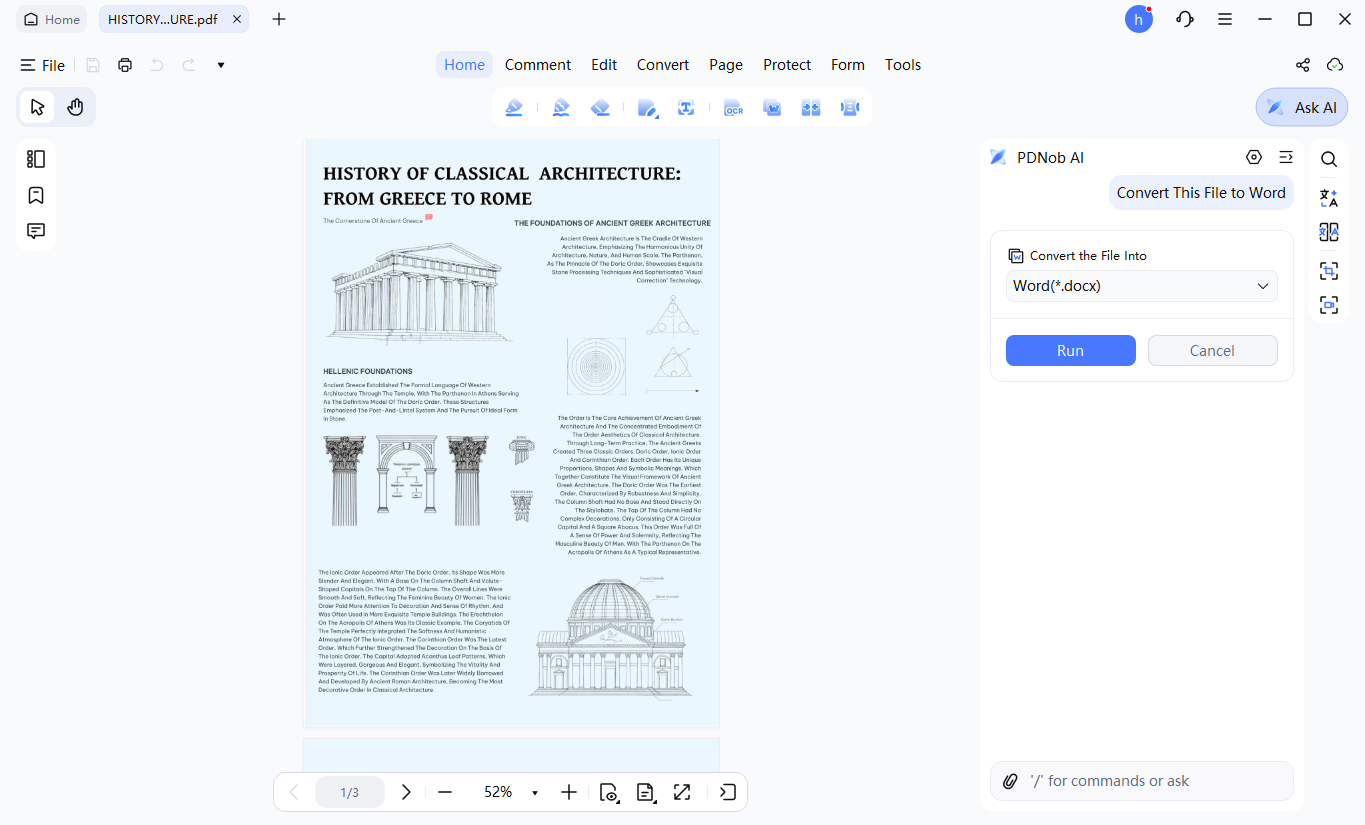The height and width of the screenshot is (825, 1365).
Task: Click the Run button
Action: tap(1071, 351)
